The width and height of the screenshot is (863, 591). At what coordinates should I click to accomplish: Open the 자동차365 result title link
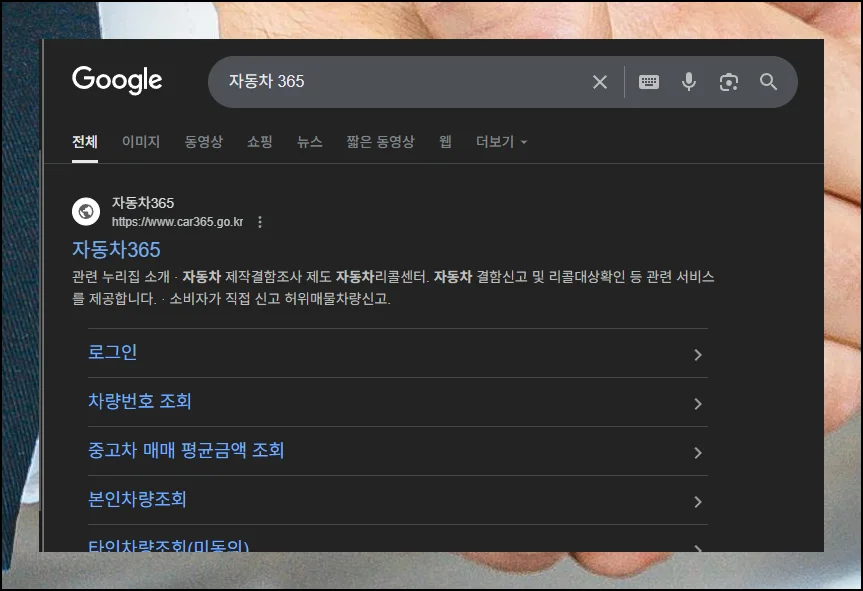click(x=116, y=250)
